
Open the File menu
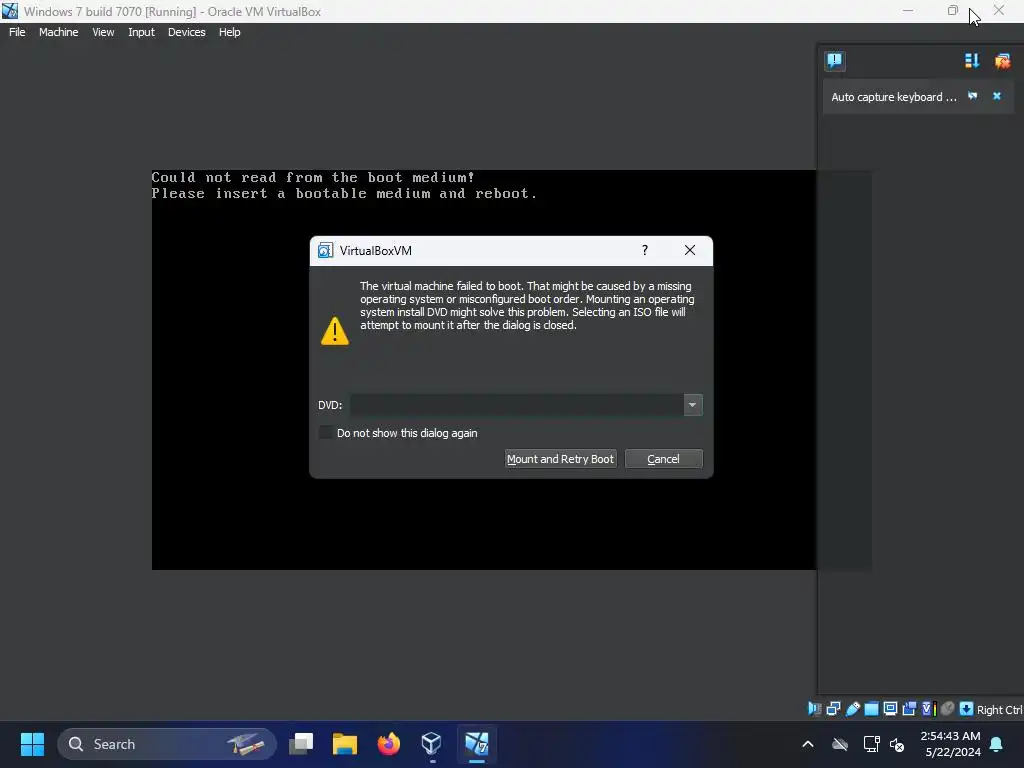[x=17, y=32]
